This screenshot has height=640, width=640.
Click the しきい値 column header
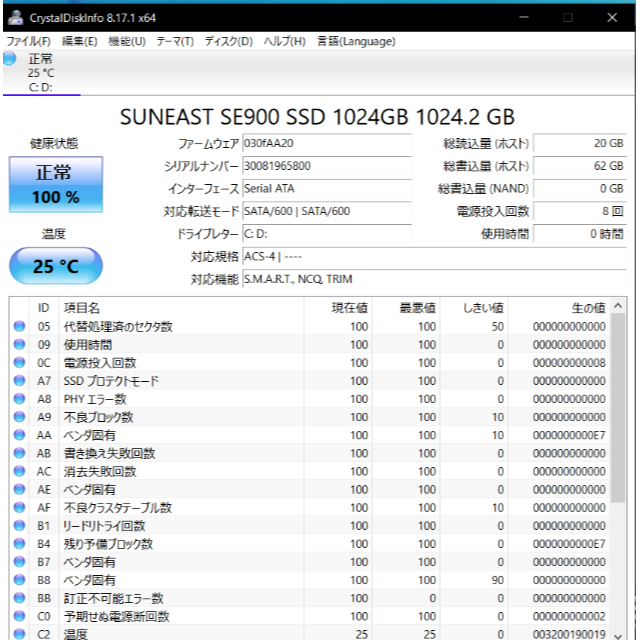(473, 308)
